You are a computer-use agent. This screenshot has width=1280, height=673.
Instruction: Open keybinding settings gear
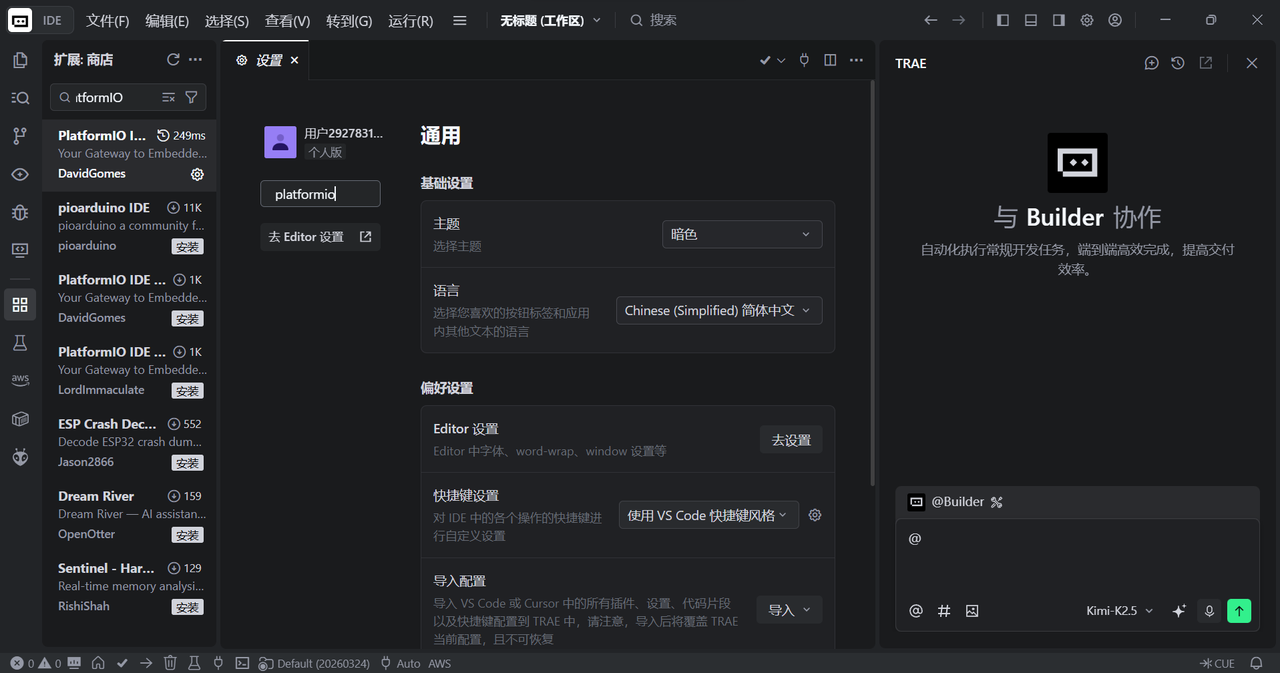point(815,515)
